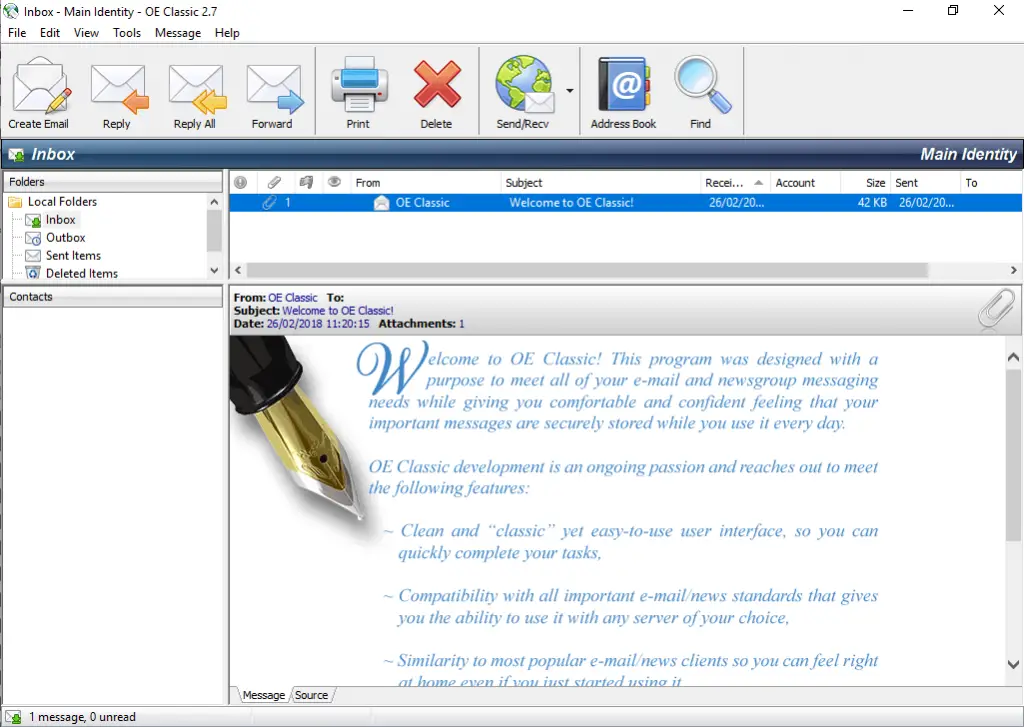This screenshot has height=727, width=1024.
Task: Delete the selected email
Action: coord(437,90)
